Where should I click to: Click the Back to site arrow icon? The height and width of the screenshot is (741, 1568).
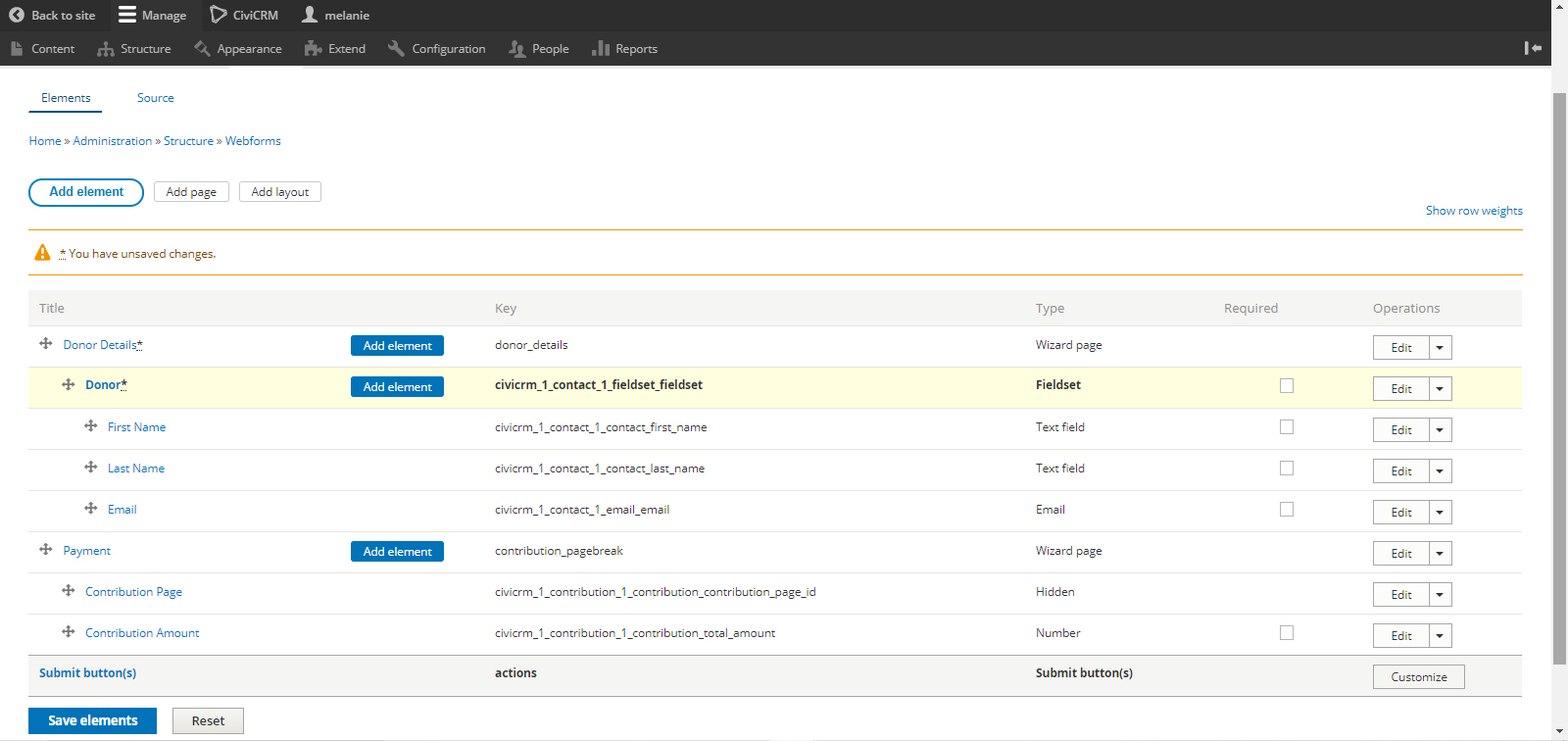tap(17, 15)
